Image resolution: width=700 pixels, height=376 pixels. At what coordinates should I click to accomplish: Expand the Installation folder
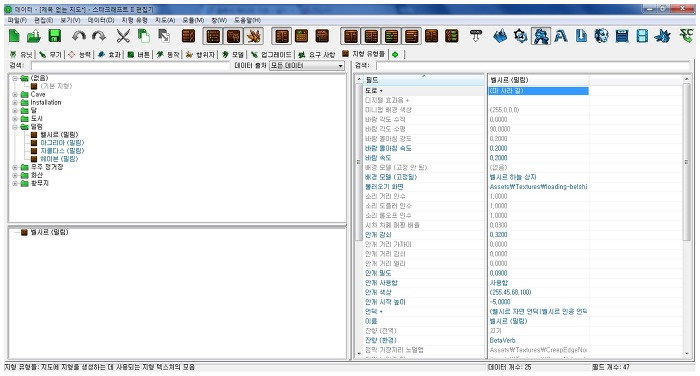(x=15, y=103)
